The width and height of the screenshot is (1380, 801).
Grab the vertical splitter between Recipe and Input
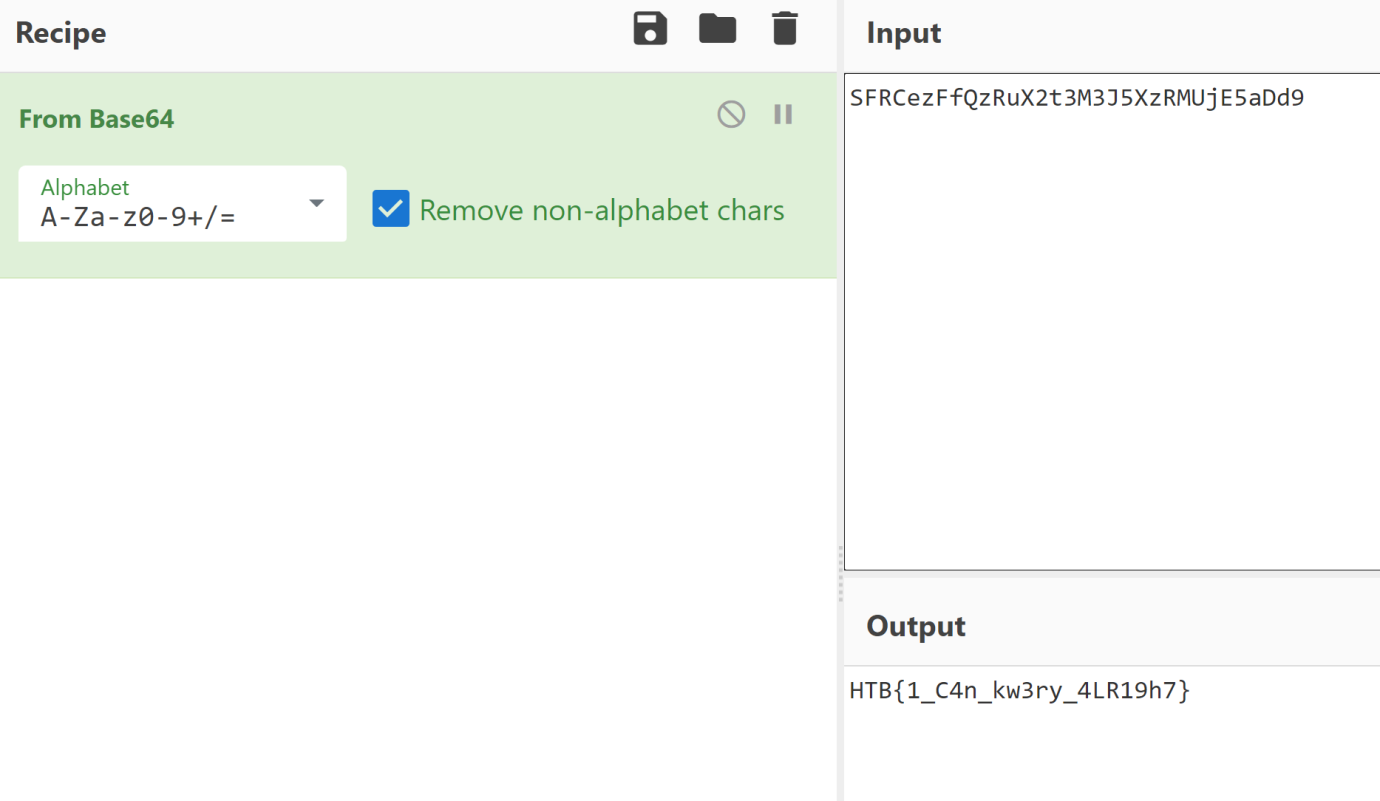coord(840,574)
